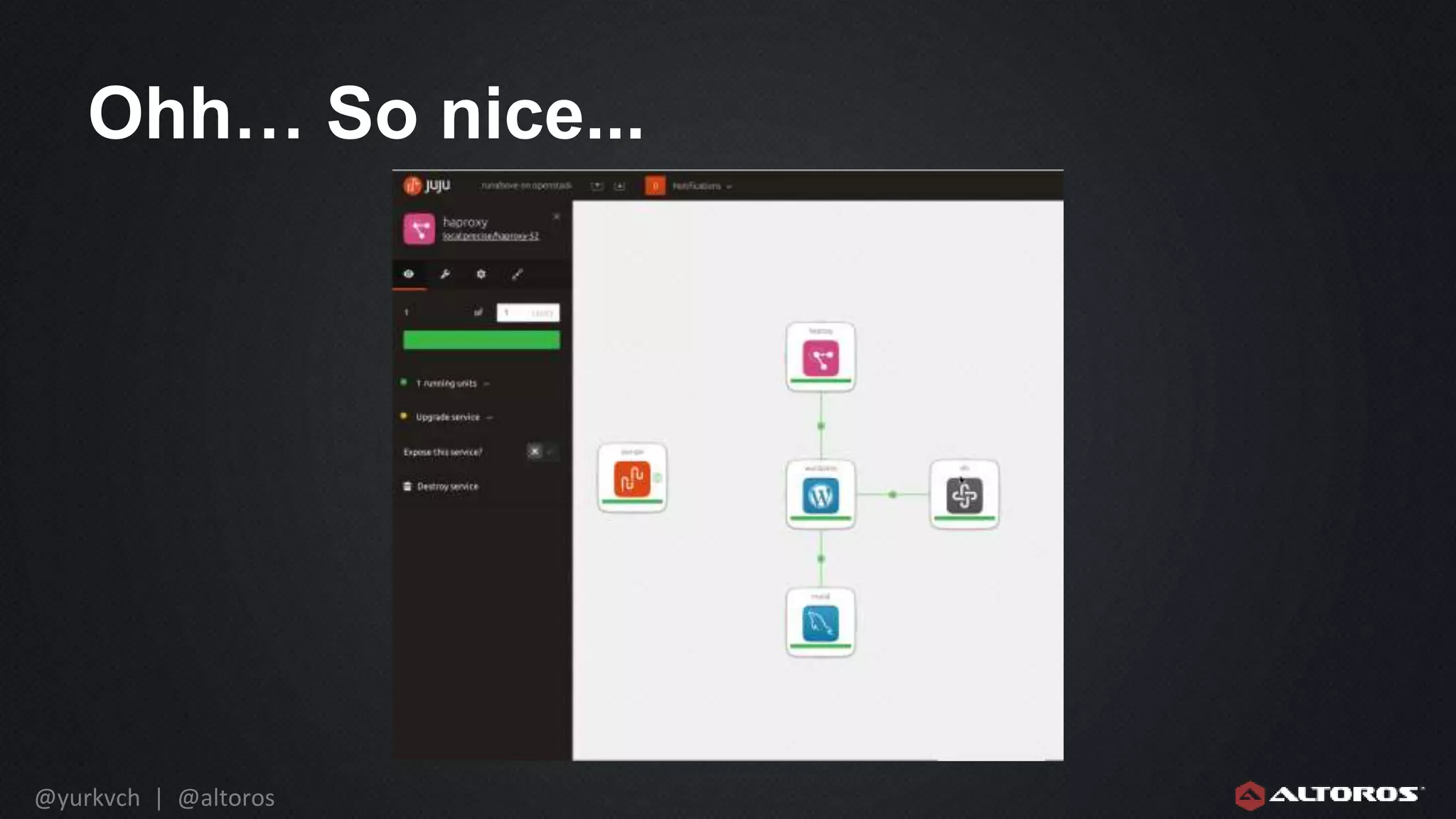Image resolution: width=1456 pixels, height=819 pixels.
Task: Select the WordPress service node
Action: pyautogui.click(x=820, y=495)
